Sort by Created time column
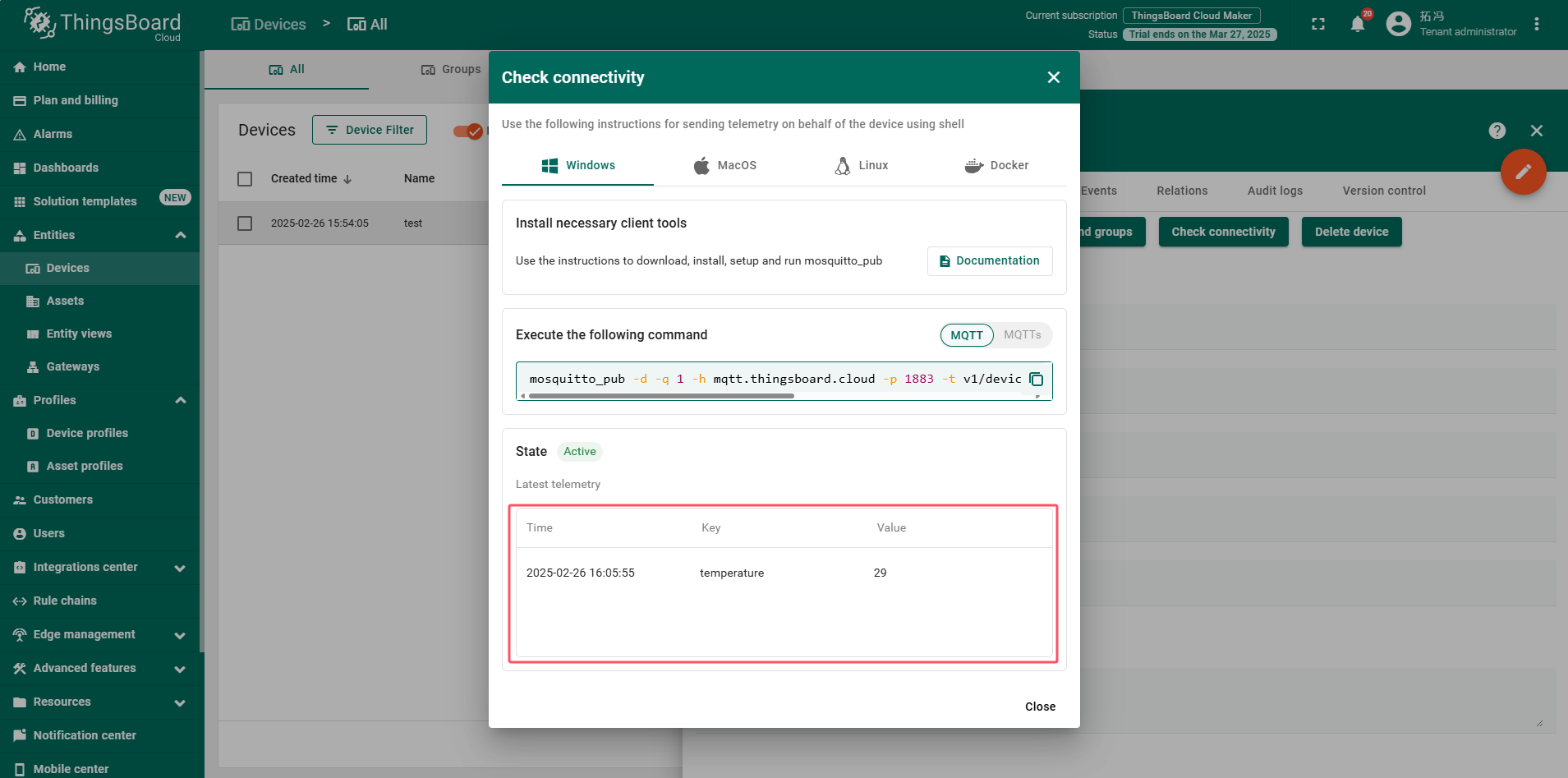 [311, 178]
